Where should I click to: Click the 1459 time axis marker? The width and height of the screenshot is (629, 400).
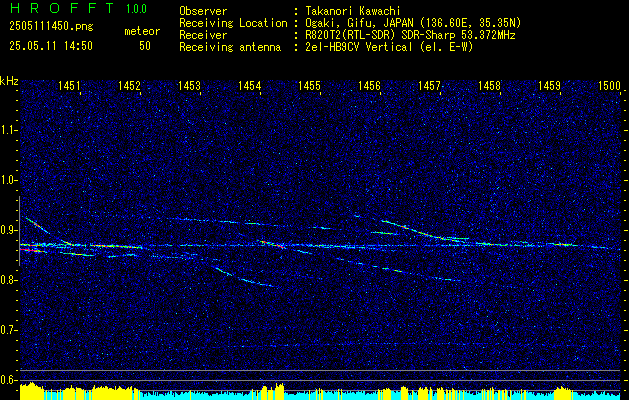click(x=549, y=85)
